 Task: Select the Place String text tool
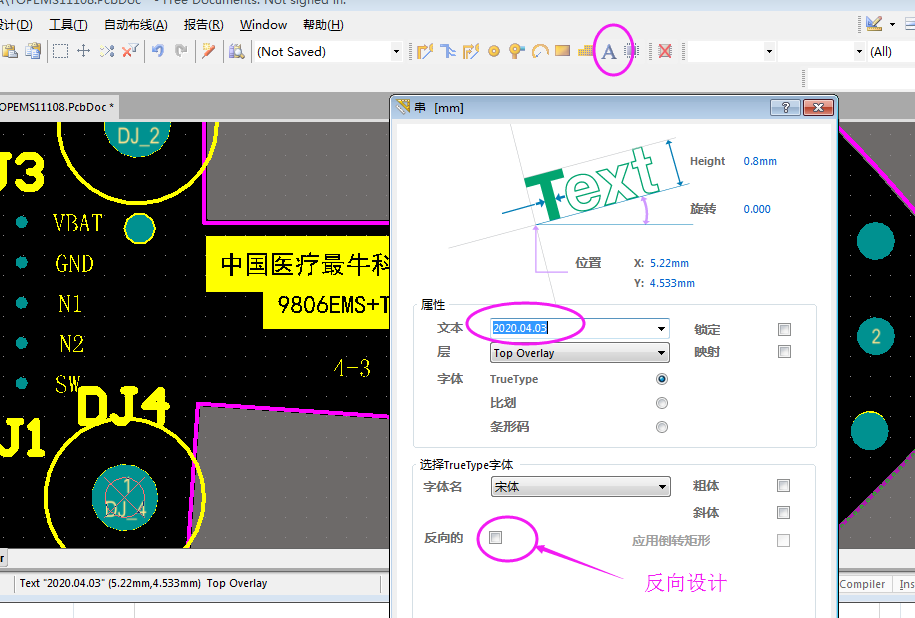point(608,52)
